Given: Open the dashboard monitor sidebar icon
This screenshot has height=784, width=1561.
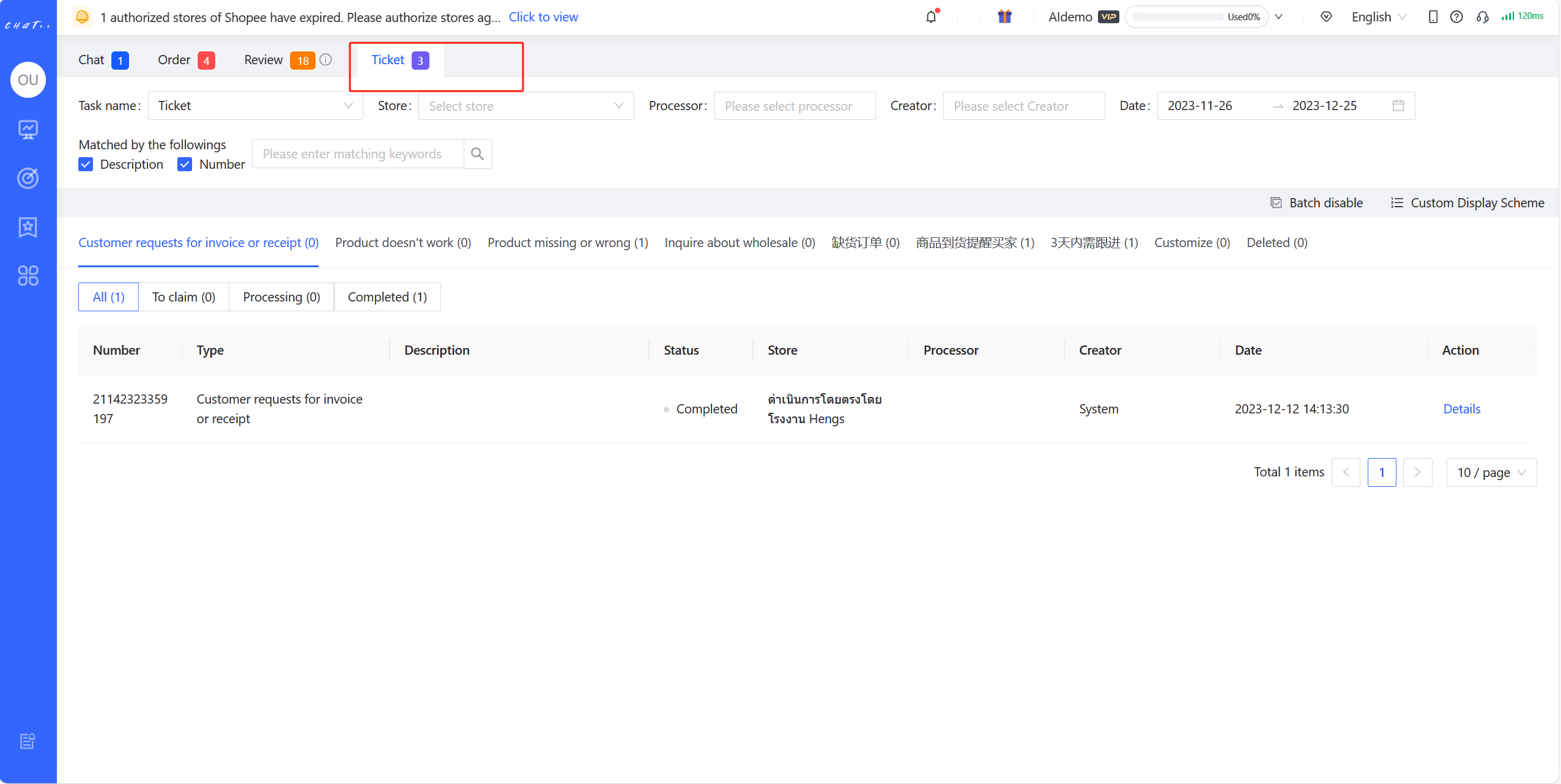Looking at the screenshot, I should 28,129.
